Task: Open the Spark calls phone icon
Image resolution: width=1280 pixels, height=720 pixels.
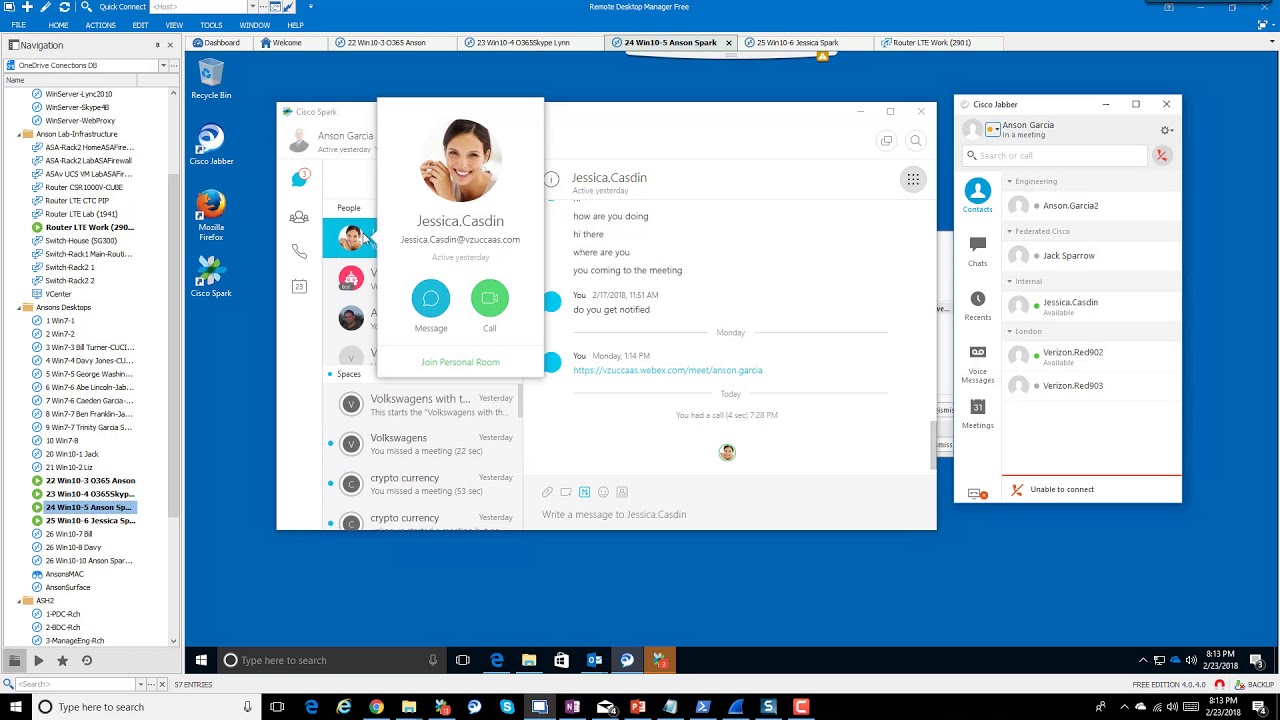Action: pos(299,251)
